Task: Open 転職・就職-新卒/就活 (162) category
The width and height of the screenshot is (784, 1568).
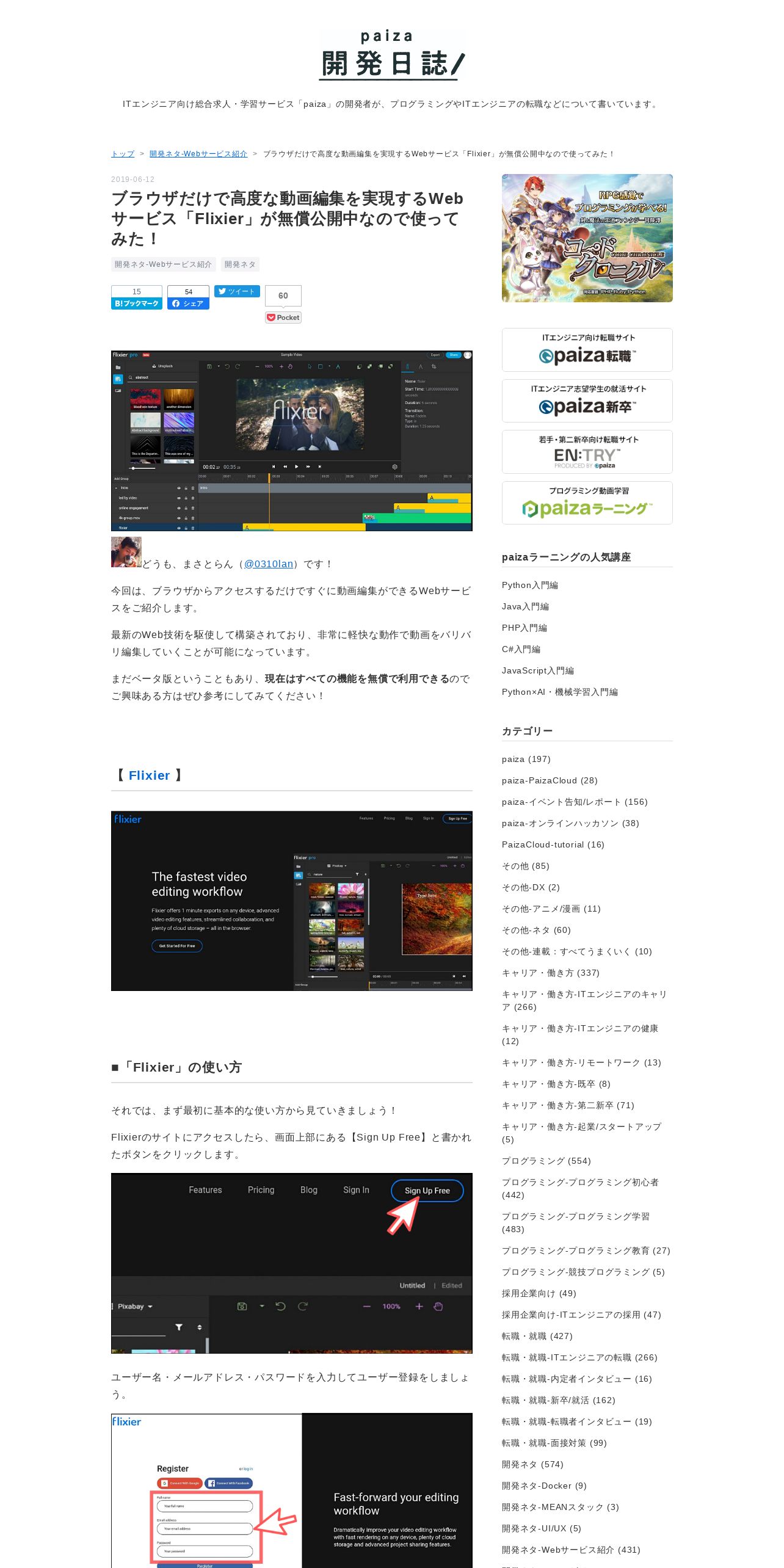Action: click(559, 1400)
